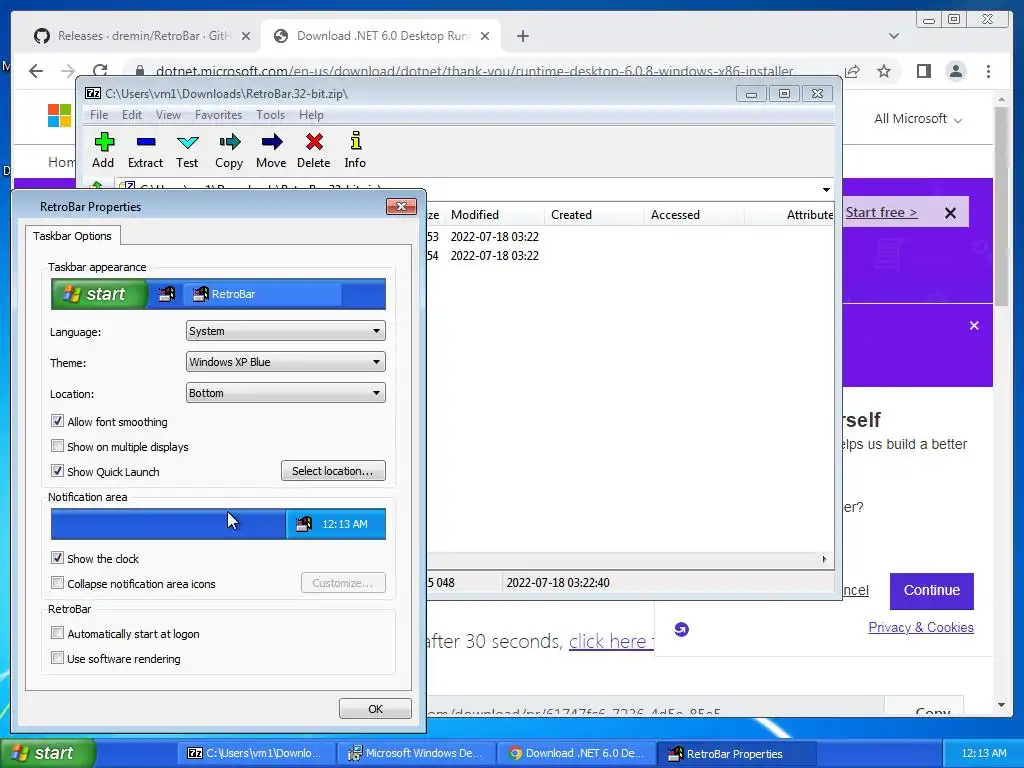
Task: Open the Tools menu in 7-Zip
Action: click(270, 115)
